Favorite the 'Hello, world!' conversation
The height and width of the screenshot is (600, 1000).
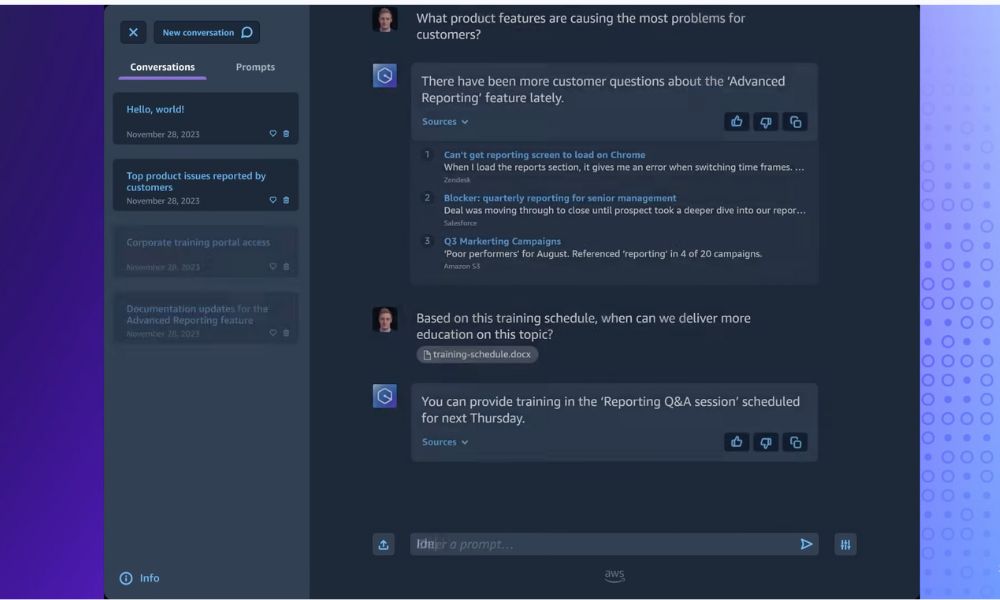point(271,133)
